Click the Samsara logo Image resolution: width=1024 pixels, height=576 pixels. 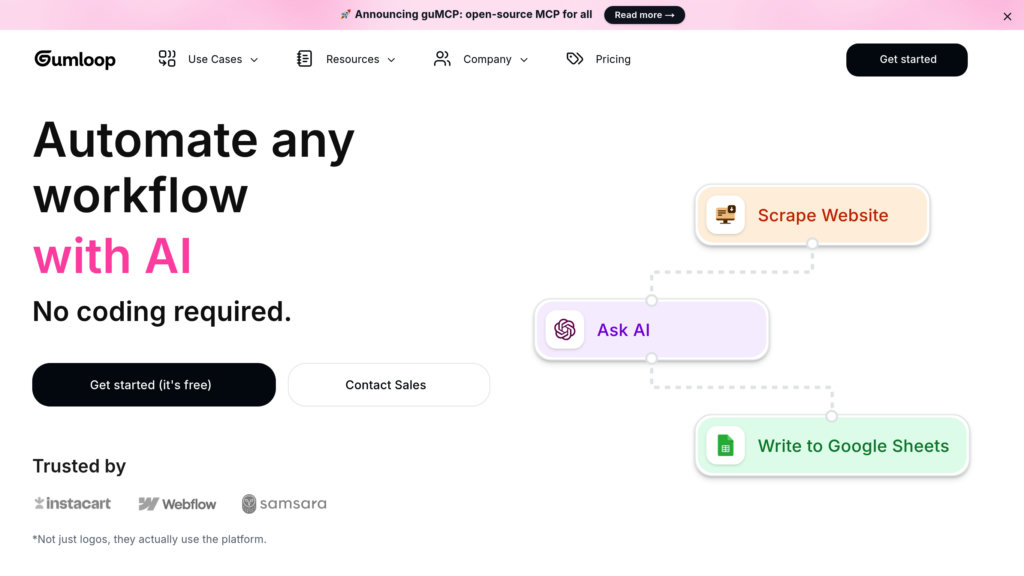pyautogui.click(x=283, y=503)
